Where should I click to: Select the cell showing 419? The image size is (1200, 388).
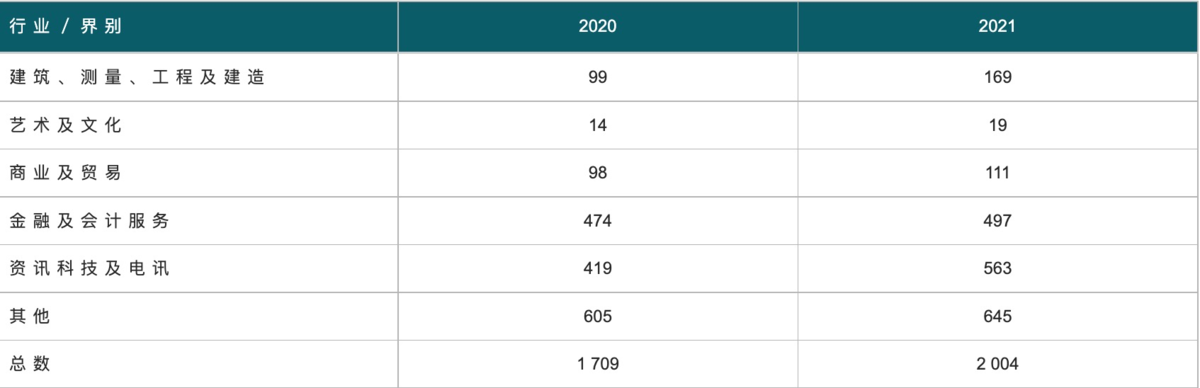[x=598, y=269]
